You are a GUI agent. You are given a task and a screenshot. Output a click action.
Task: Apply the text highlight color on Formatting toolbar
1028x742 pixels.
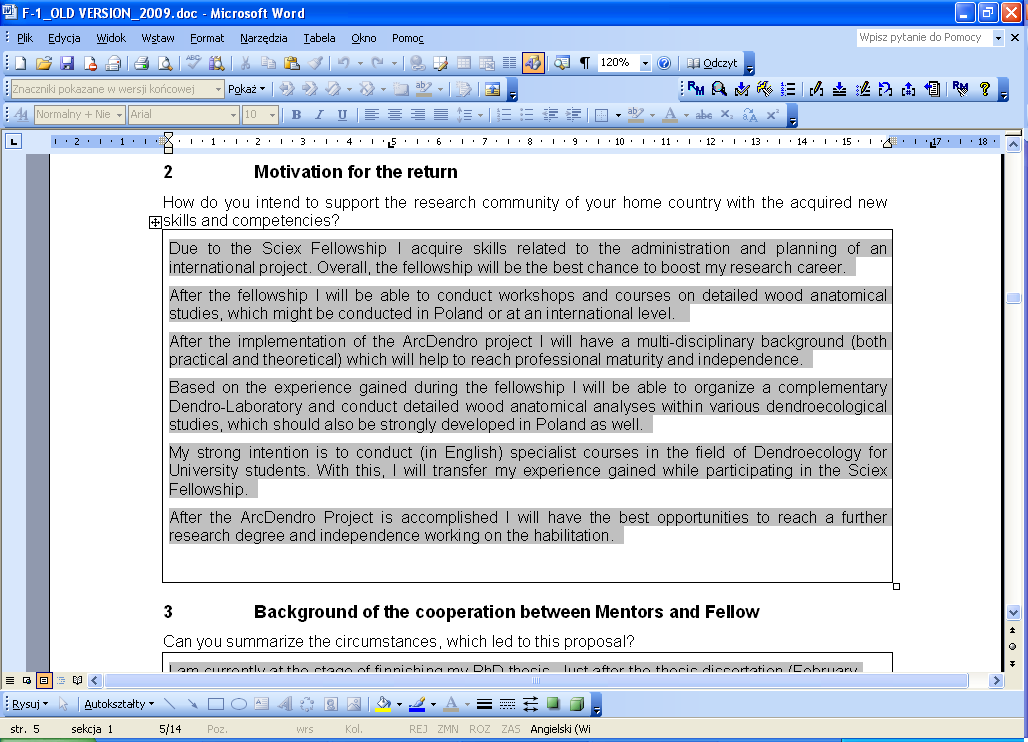point(635,115)
